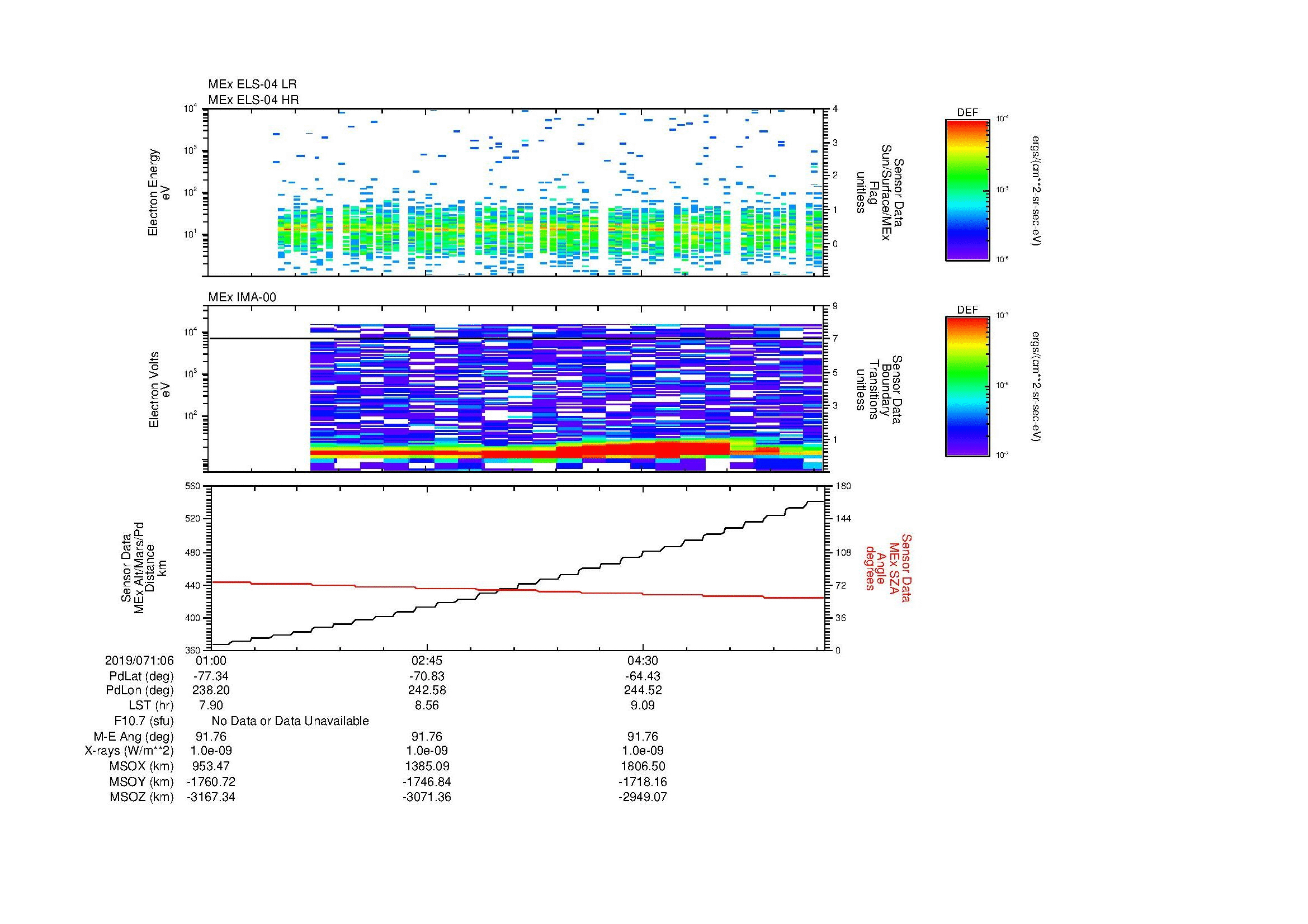Click the 'Electron Volts eV' axis label
1308x924 pixels.
(x=159, y=390)
